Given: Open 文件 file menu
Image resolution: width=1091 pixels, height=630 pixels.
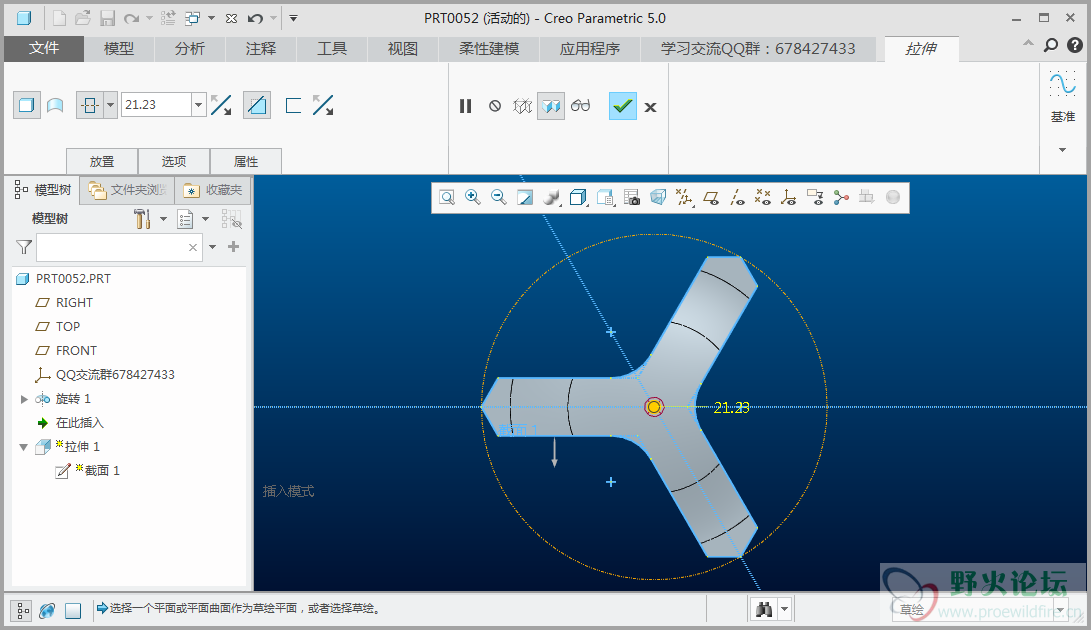Looking at the screenshot, I should coord(44,49).
